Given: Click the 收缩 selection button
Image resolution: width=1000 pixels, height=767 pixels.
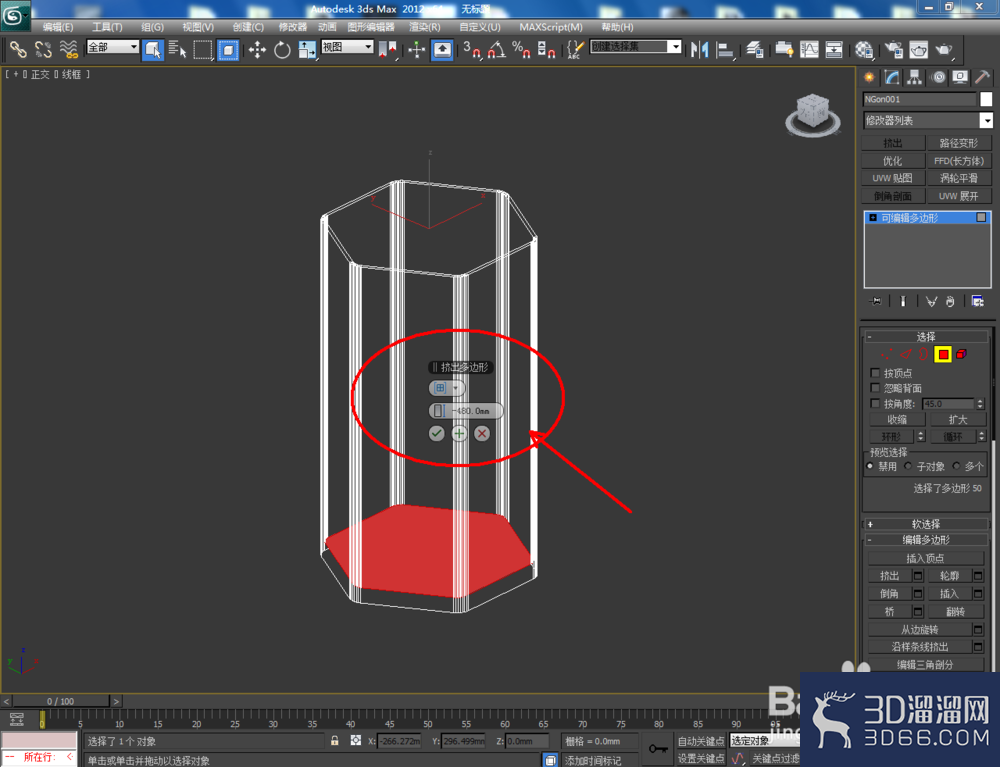Looking at the screenshot, I should pos(897,420).
